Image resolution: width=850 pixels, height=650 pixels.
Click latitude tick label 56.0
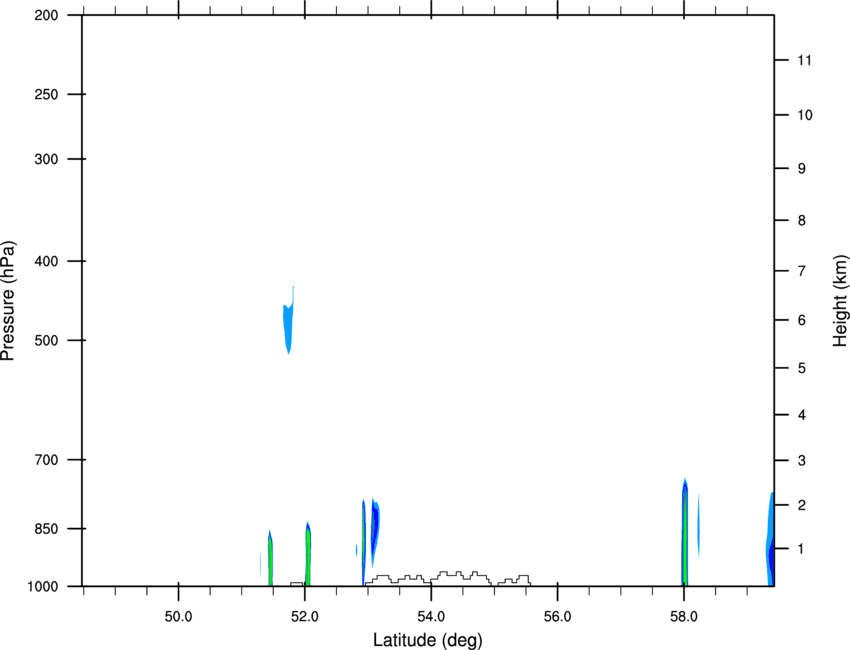pos(557,617)
